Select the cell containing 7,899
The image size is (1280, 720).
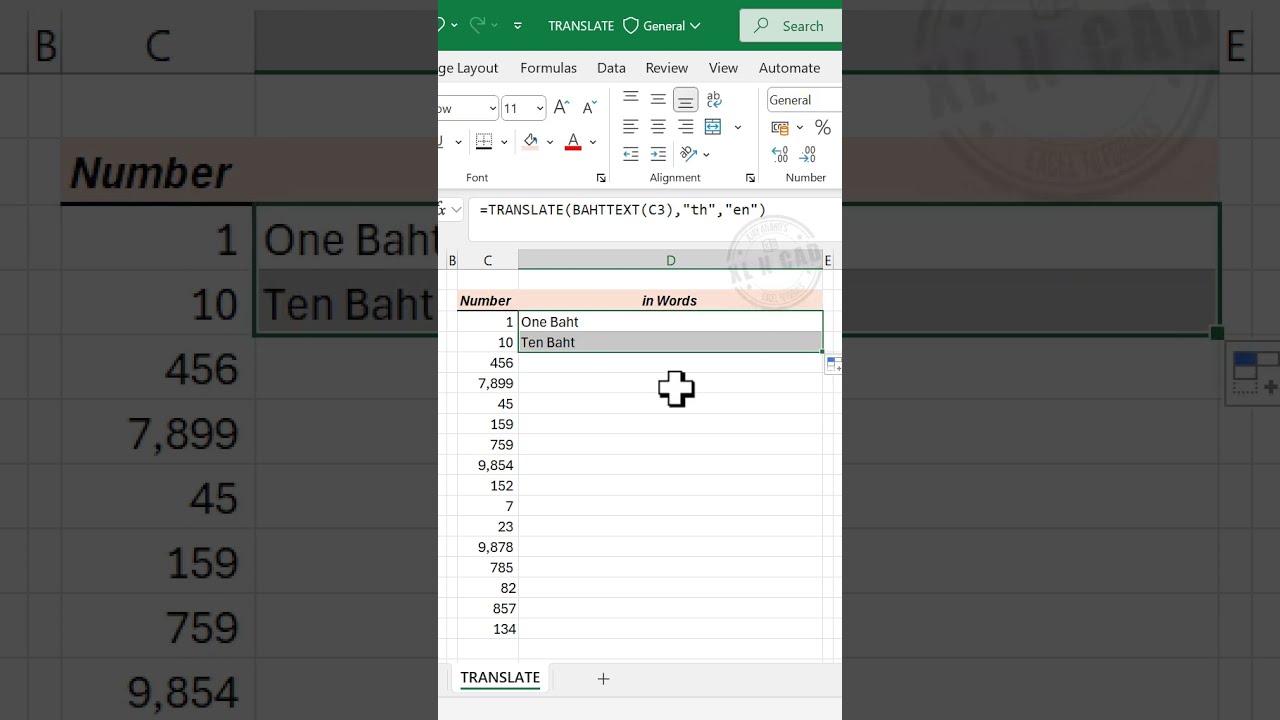point(487,383)
